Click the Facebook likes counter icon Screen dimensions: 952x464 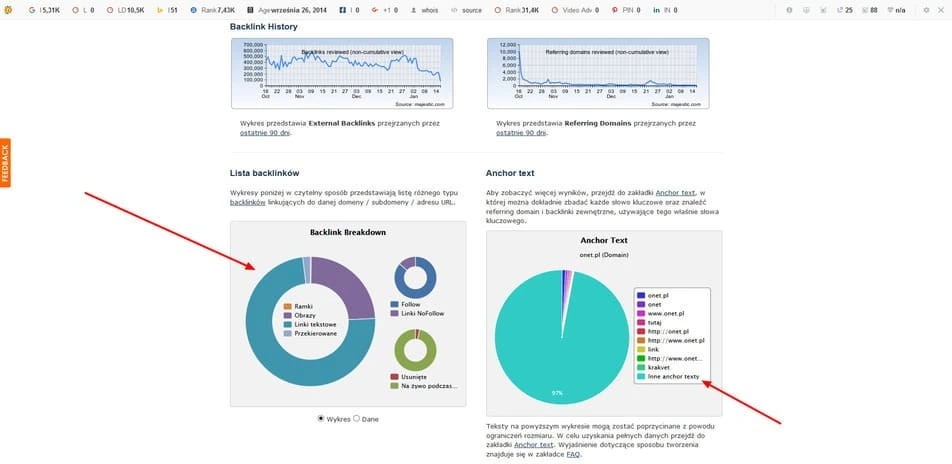pos(344,10)
